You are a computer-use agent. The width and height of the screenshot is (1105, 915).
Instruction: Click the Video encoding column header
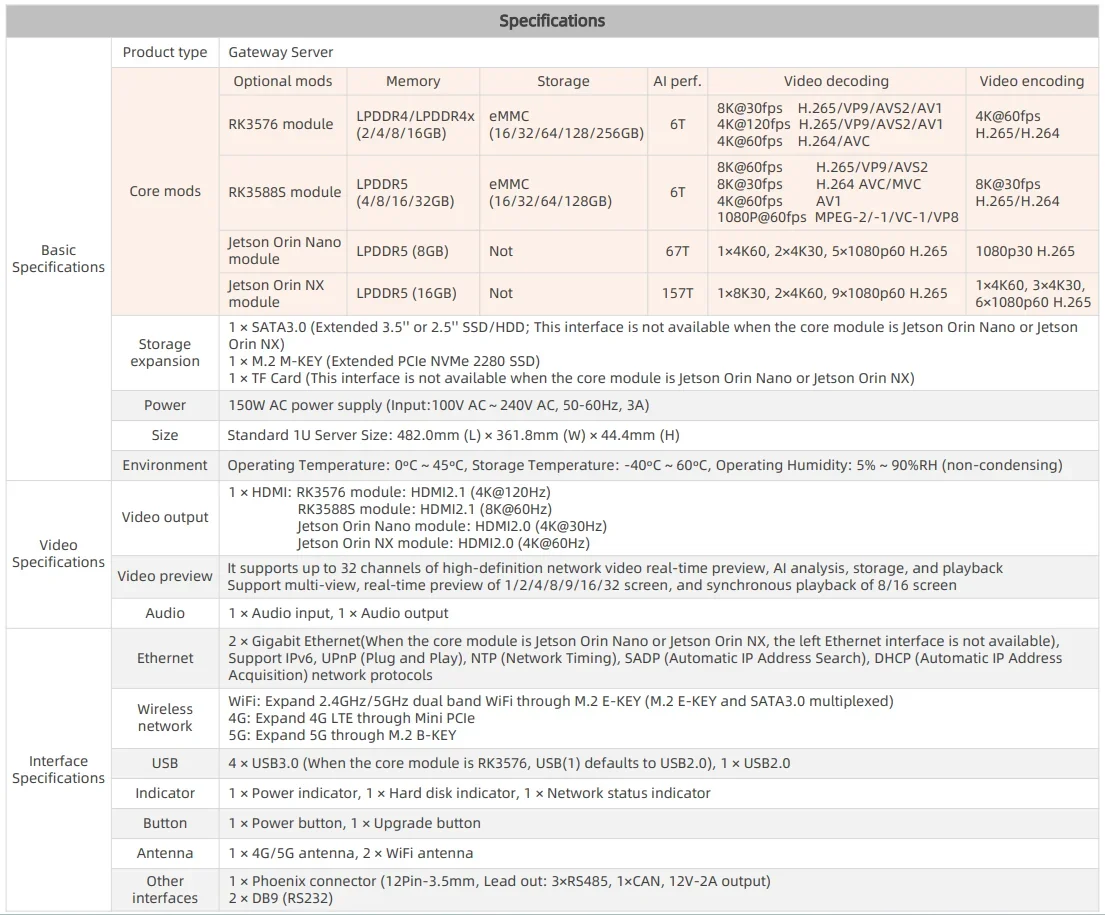(x=1031, y=81)
